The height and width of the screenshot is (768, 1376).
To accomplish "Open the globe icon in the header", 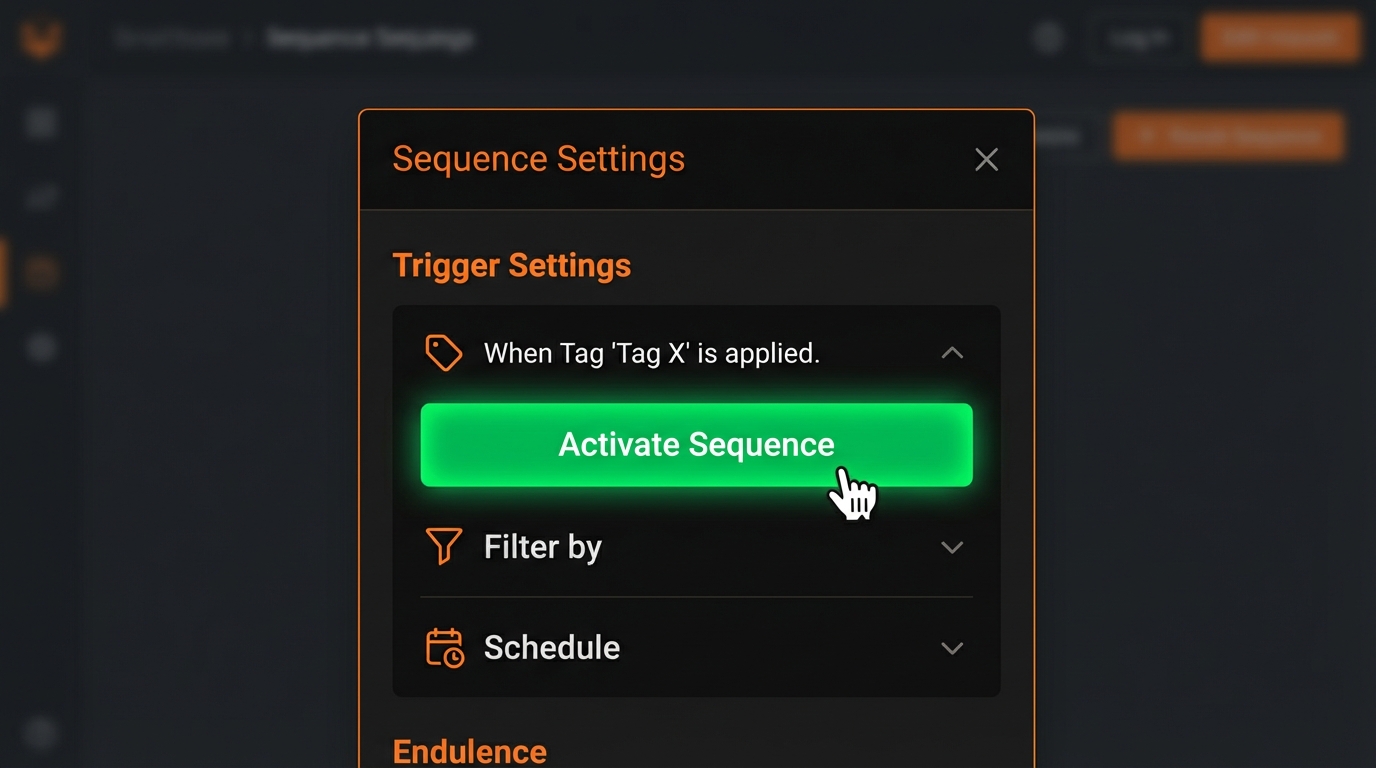I will (x=1047, y=37).
